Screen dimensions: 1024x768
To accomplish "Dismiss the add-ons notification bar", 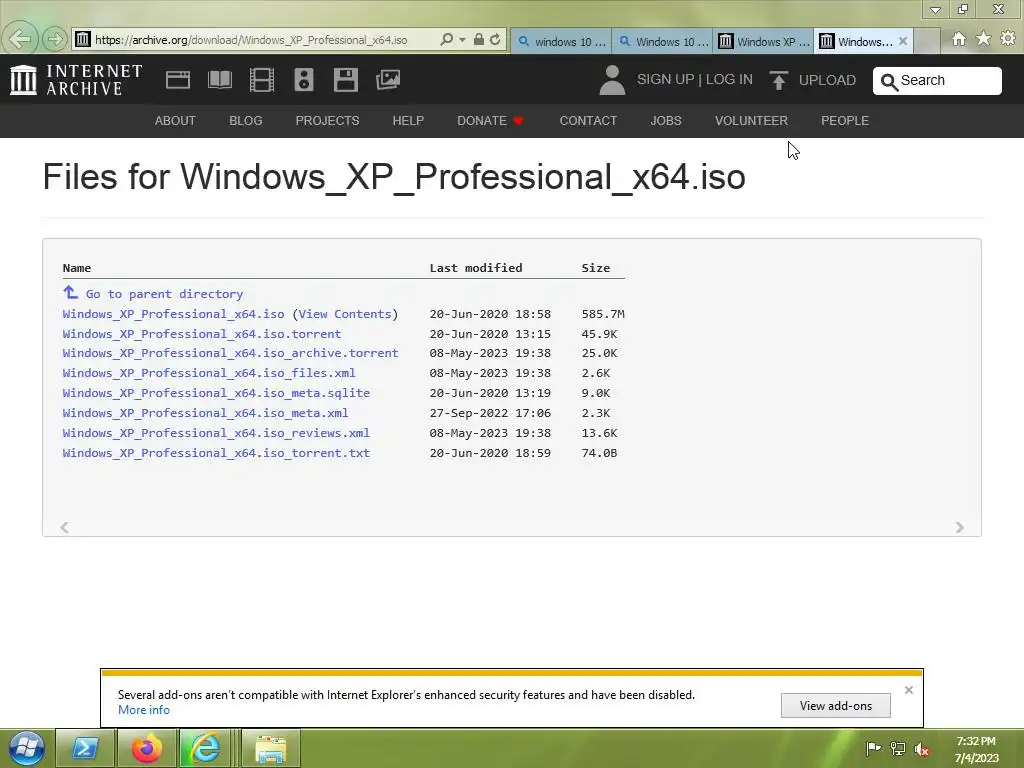I will point(908,690).
